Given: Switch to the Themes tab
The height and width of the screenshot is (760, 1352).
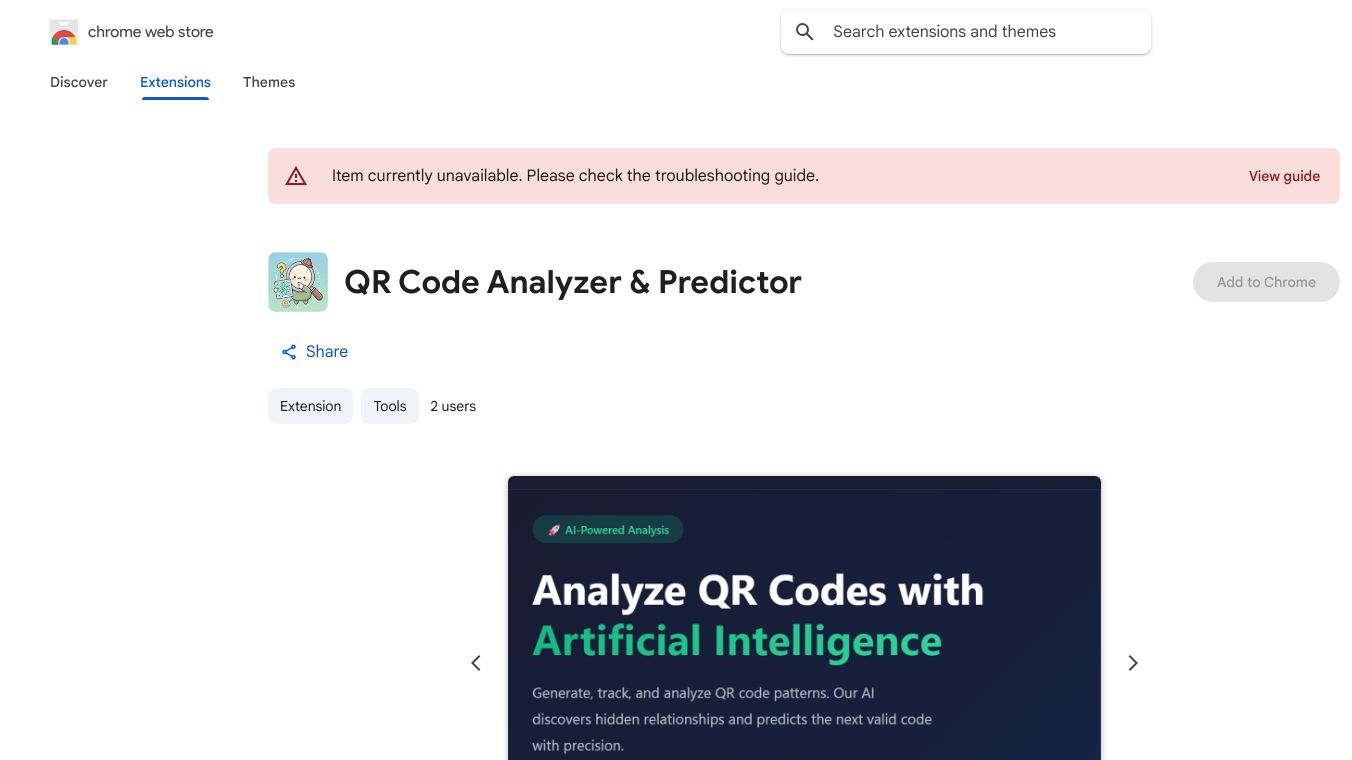Looking at the screenshot, I should coord(269,82).
